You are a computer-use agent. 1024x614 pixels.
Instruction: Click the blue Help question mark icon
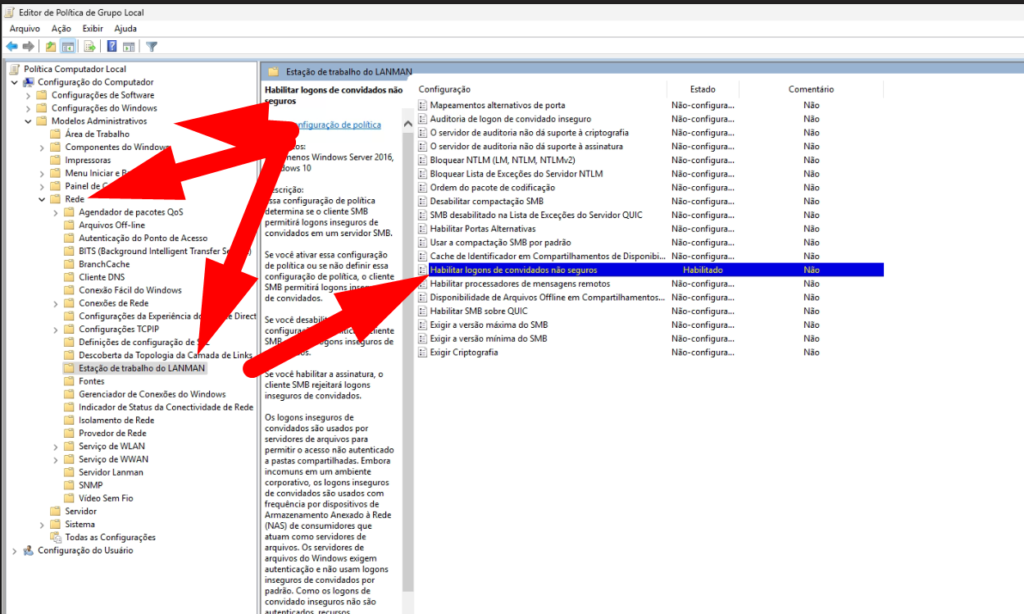[112, 46]
